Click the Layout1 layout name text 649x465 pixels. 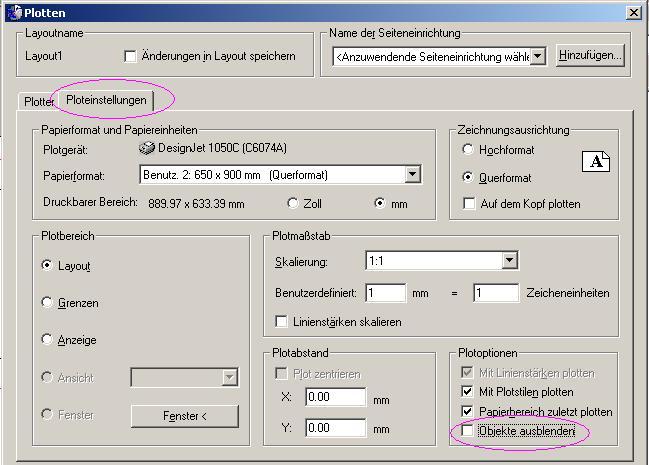(44, 56)
